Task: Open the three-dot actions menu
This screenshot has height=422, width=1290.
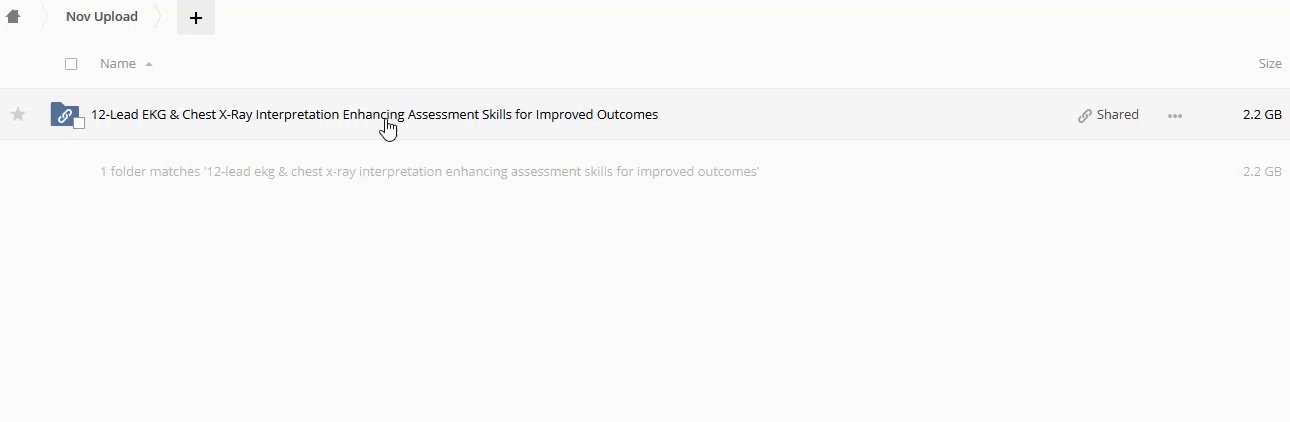Action: click(1175, 115)
